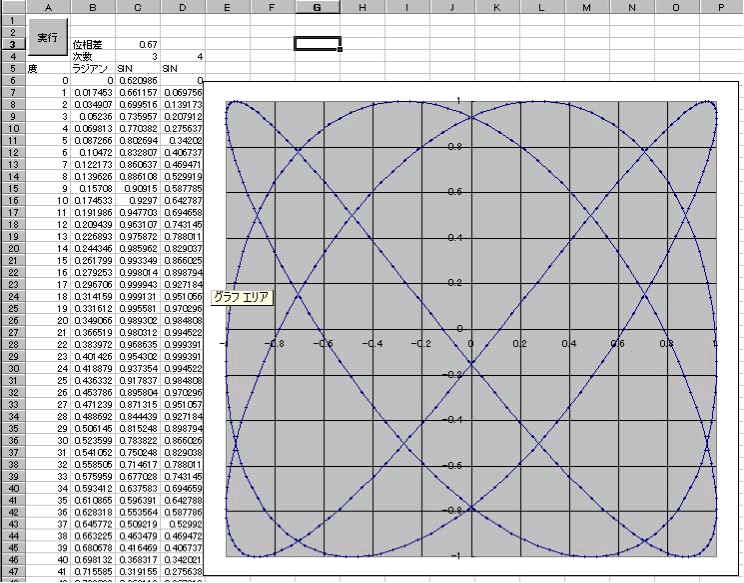Select cell with value 0.993349

pos(138,260)
